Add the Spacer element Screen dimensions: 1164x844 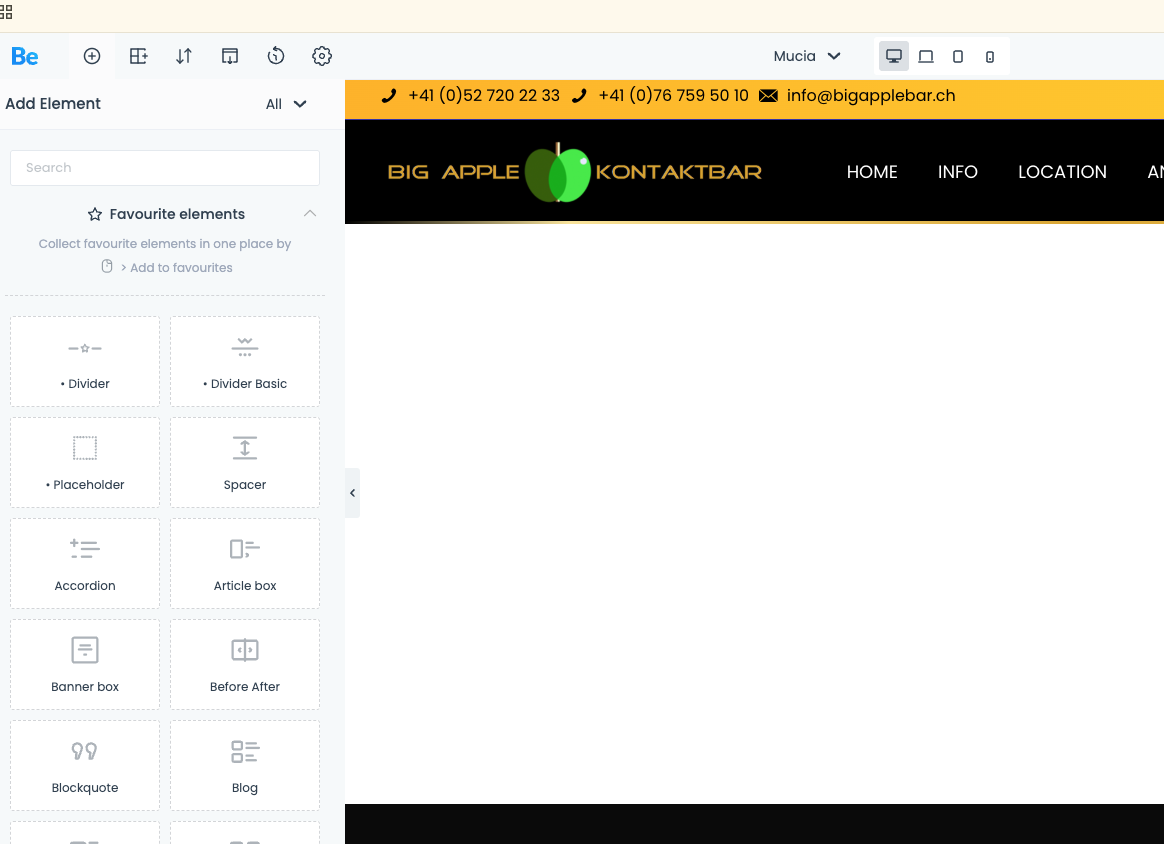click(x=245, y=462)
